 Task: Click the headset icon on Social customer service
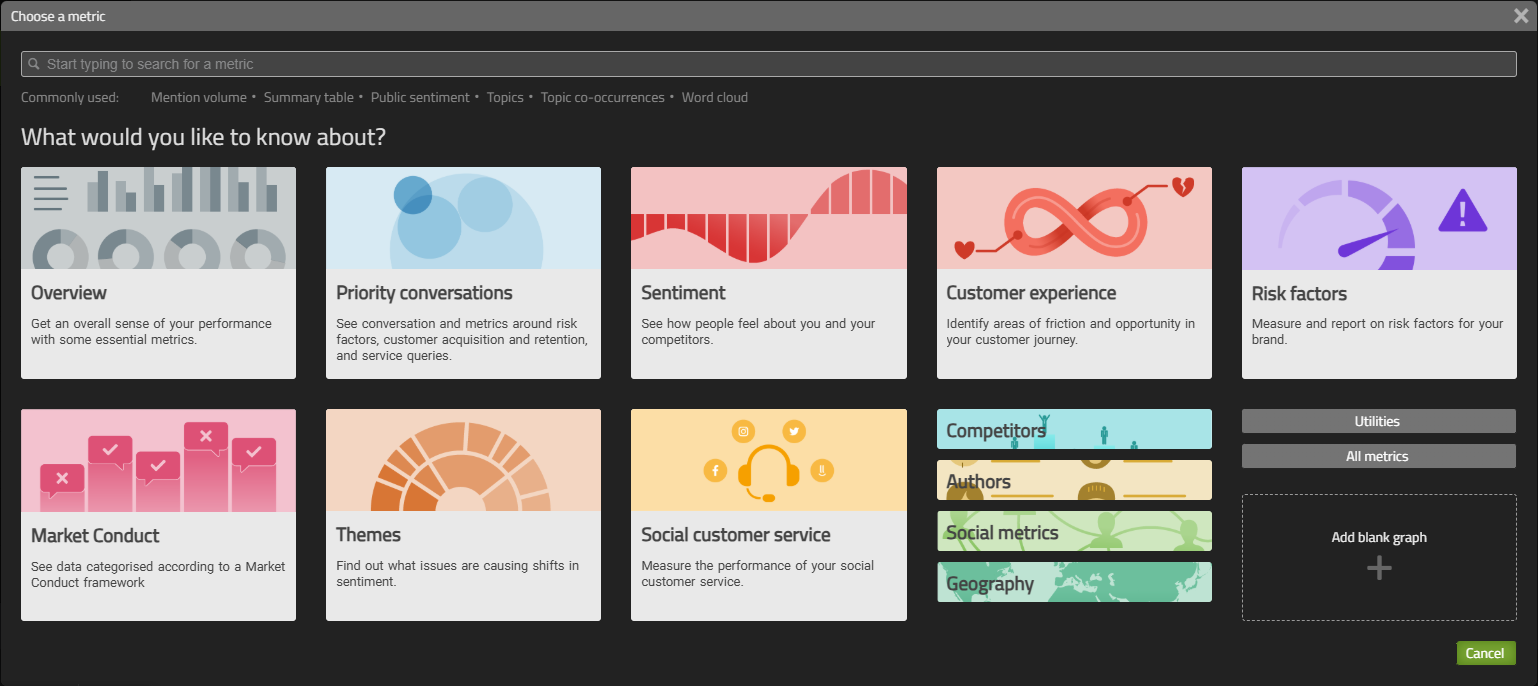(x=768, y=470)
